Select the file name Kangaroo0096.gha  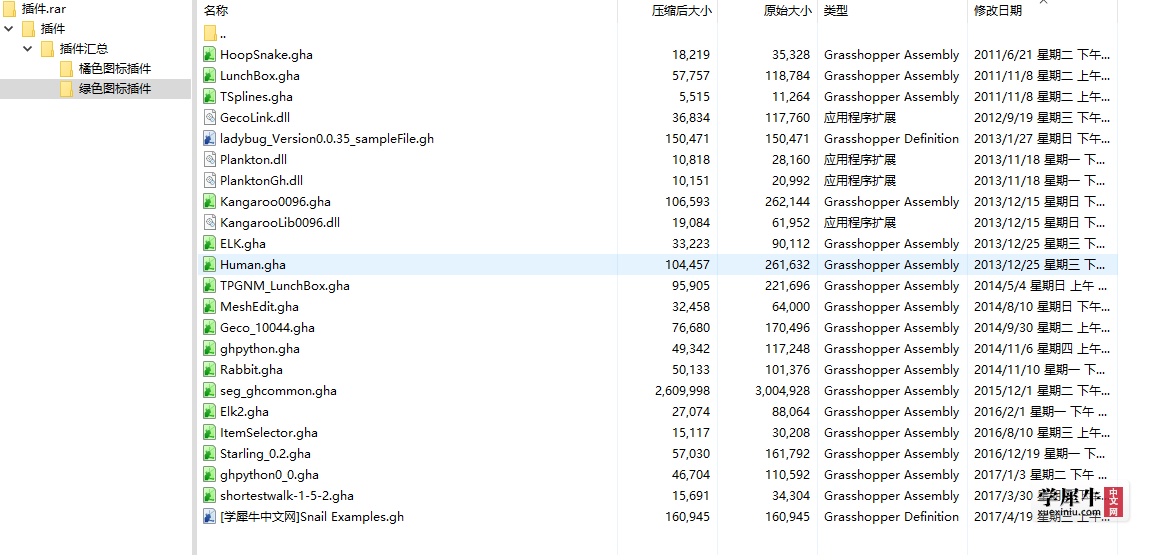[x=275, y=201]
